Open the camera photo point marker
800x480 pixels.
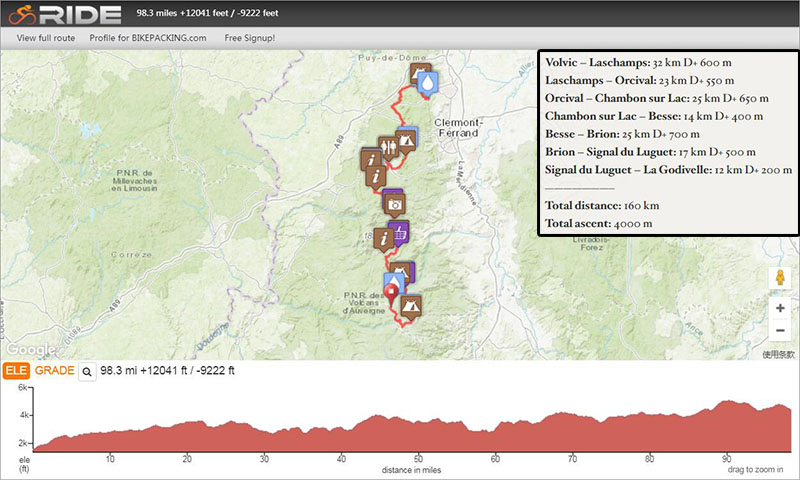(x=395, y=203)
